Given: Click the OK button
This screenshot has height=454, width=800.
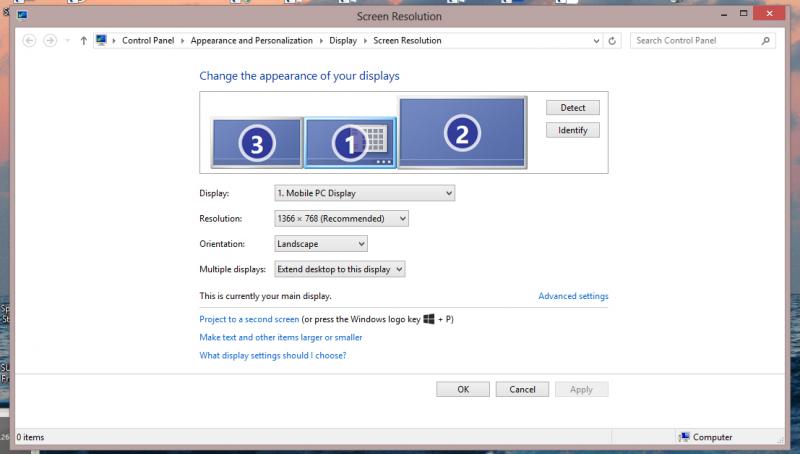Looking at the screenshot, I should (463, 389).
